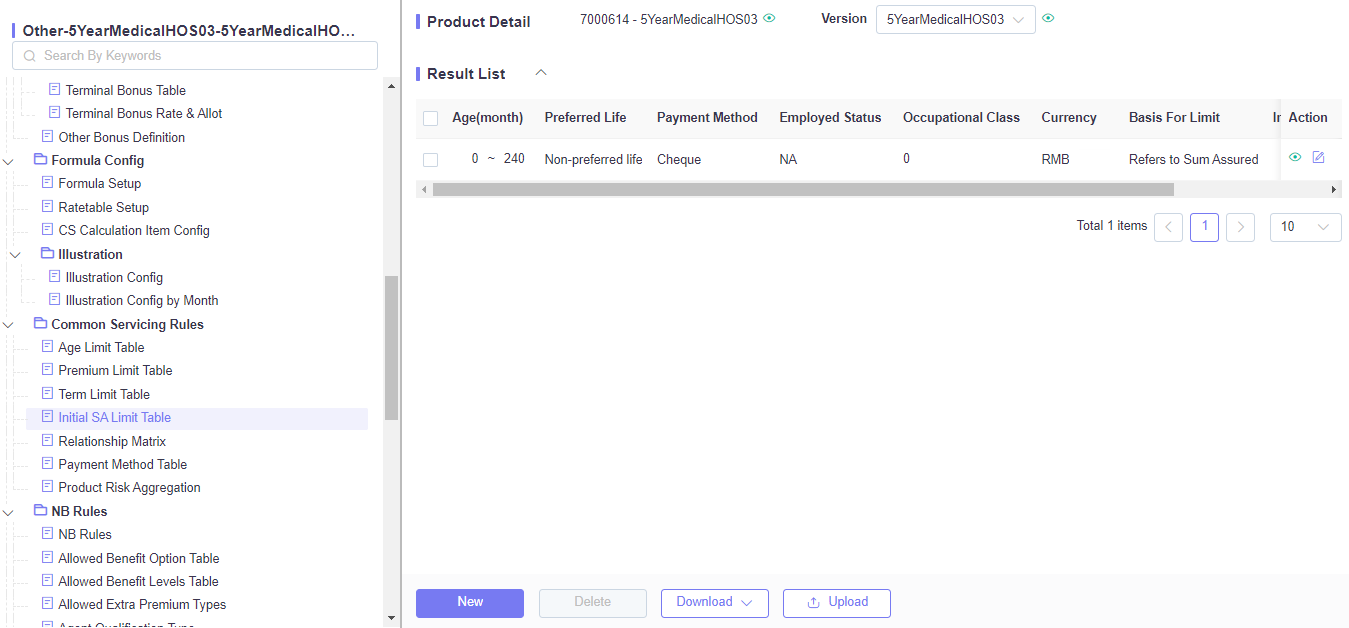
Task: Open Term Limit Table in tree
Action: tap(104, 394)
